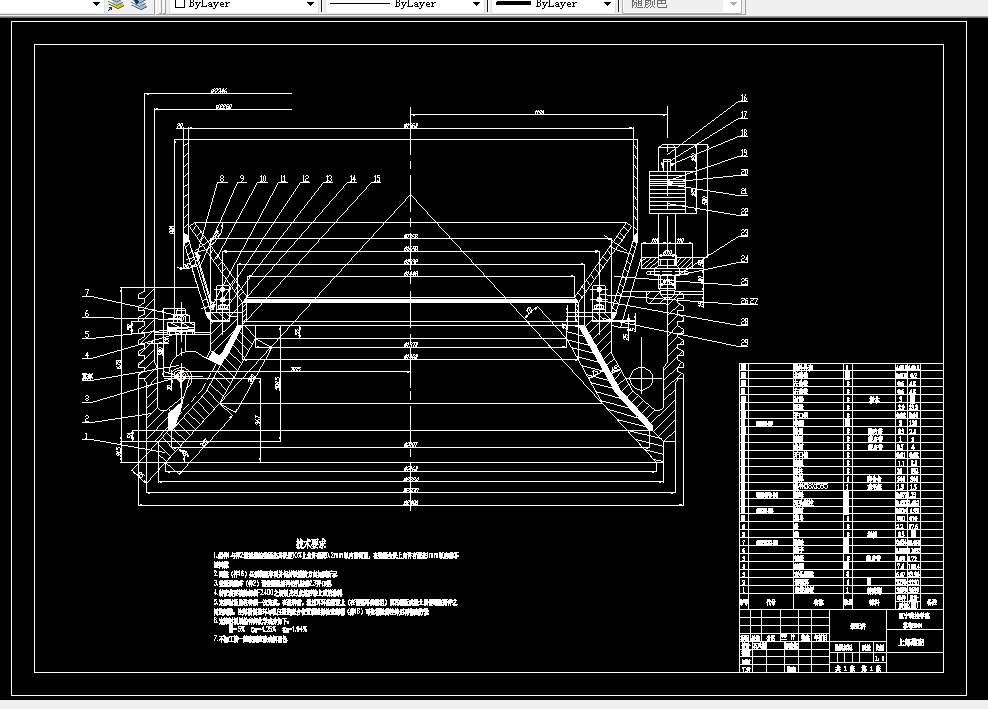The width and height of the screenshot is (988, 709).
Task: Select the balloon label "8"
Action: pos(222,179)
